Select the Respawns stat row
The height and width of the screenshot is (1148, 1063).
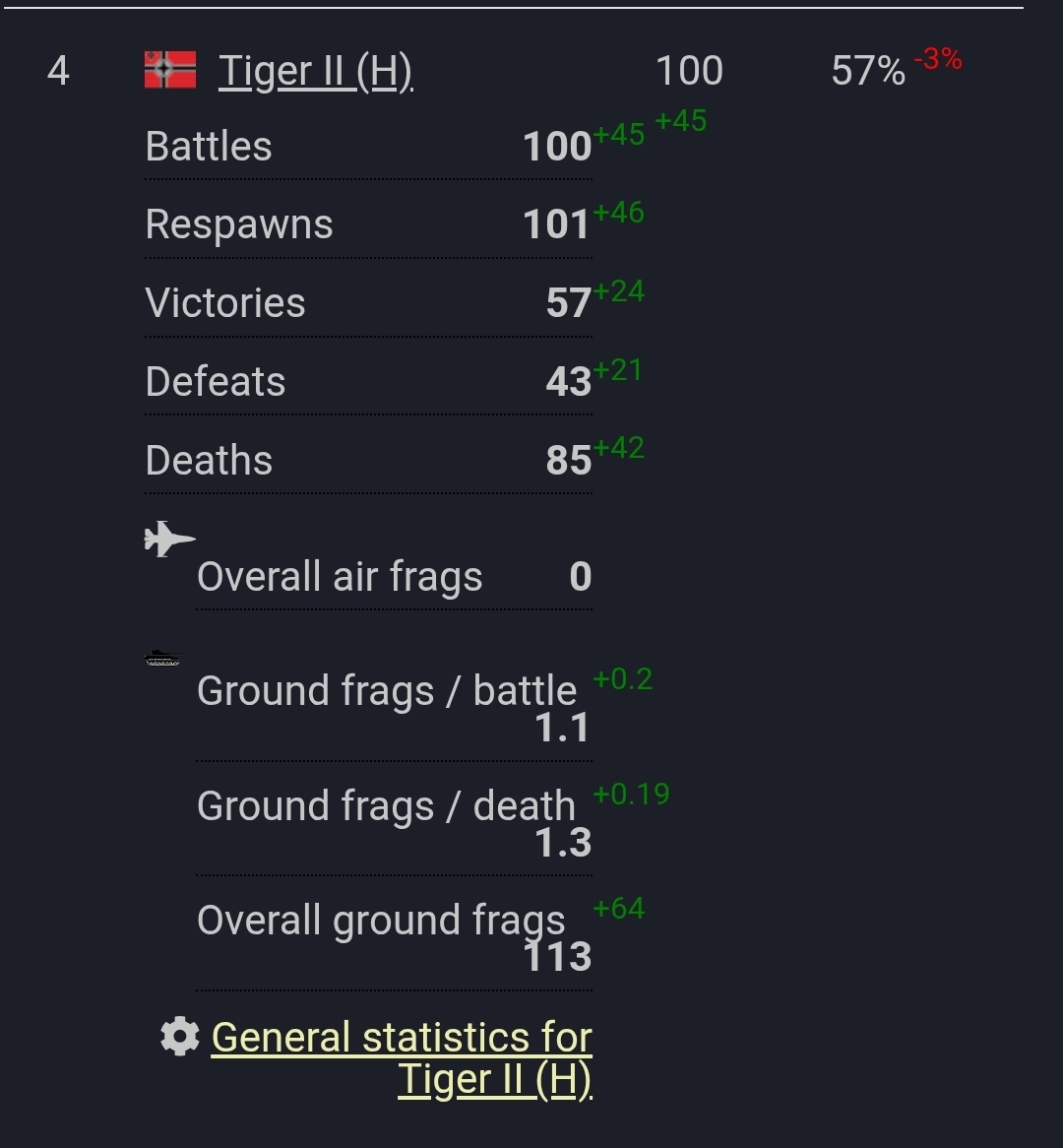(x=367, y=224)
